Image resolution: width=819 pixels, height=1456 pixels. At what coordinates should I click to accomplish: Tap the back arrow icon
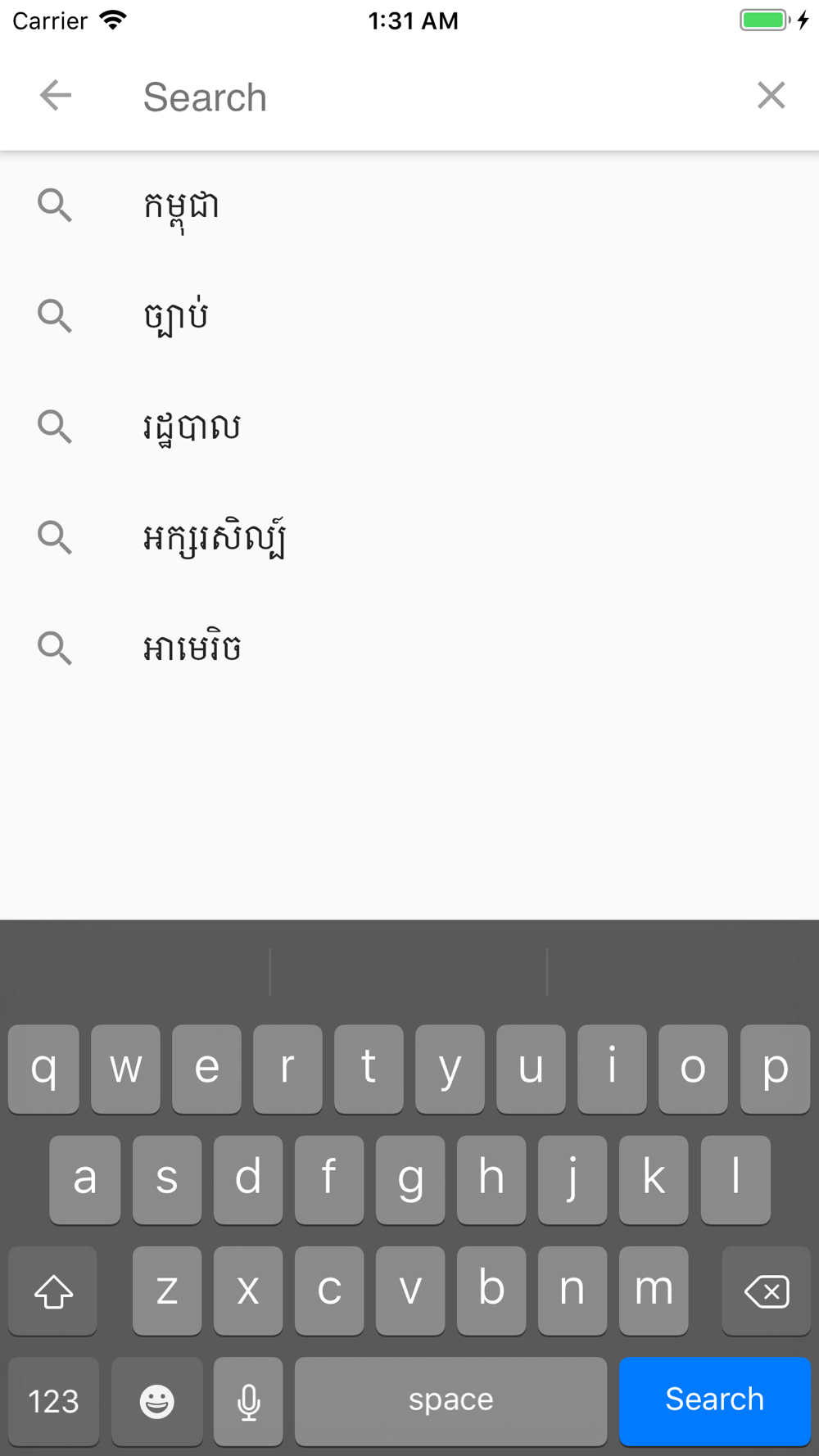[x=56, y=96]
